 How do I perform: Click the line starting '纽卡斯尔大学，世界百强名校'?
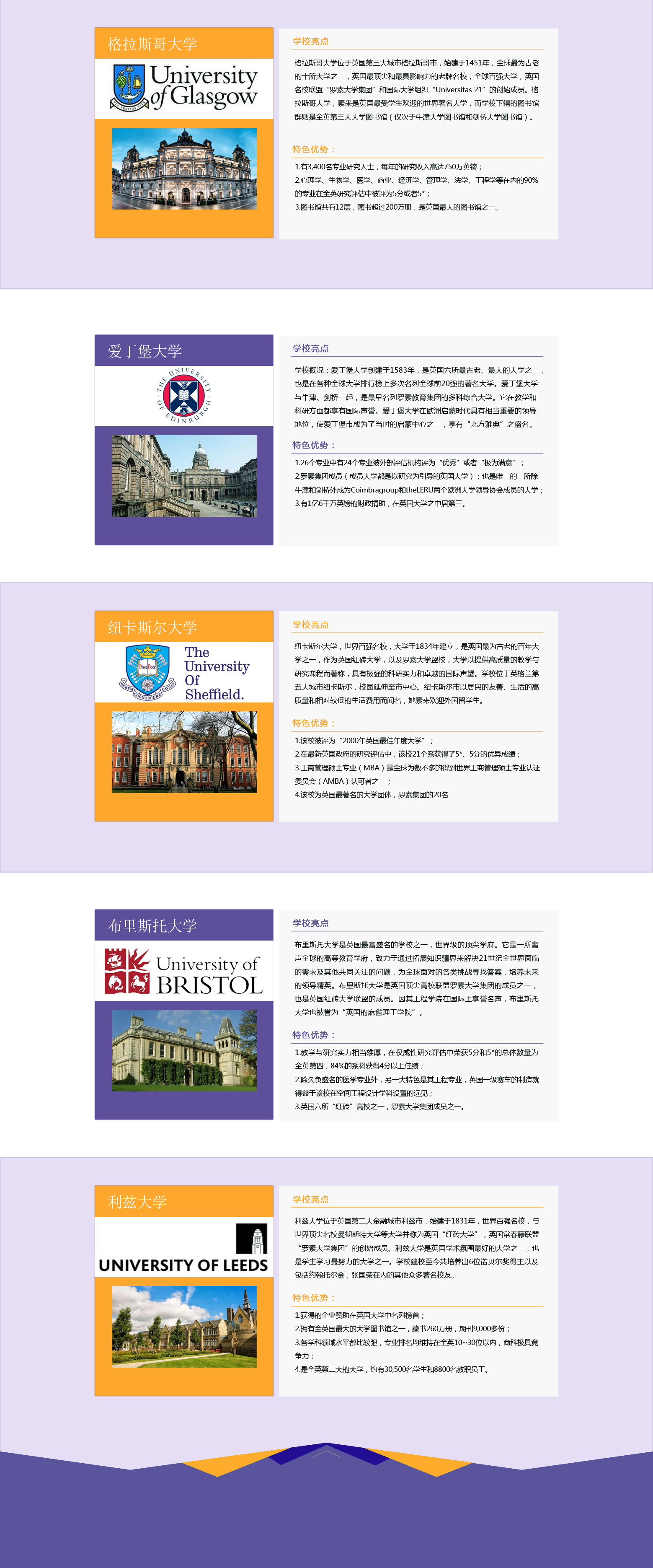[x=416, y=647]
